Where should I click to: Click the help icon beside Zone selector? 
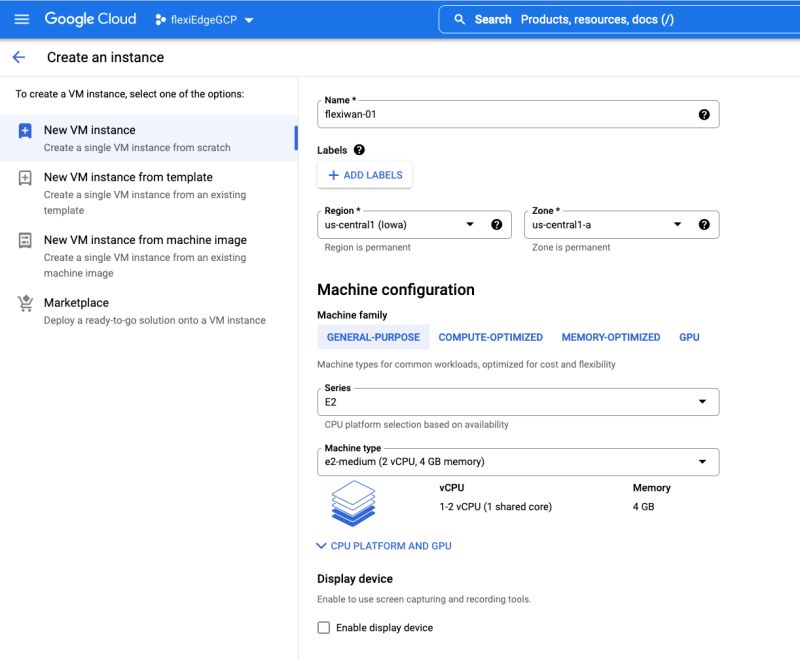tap(704, 224)
